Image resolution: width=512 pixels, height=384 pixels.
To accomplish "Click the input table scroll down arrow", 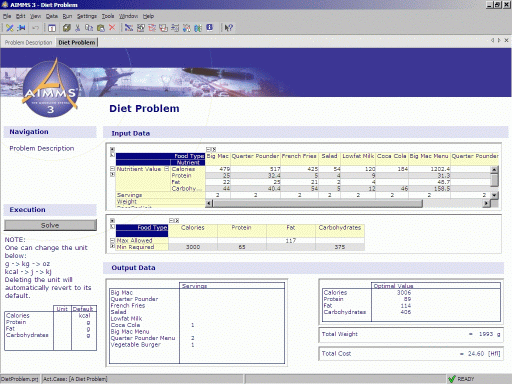I will [x=495, y=195].
